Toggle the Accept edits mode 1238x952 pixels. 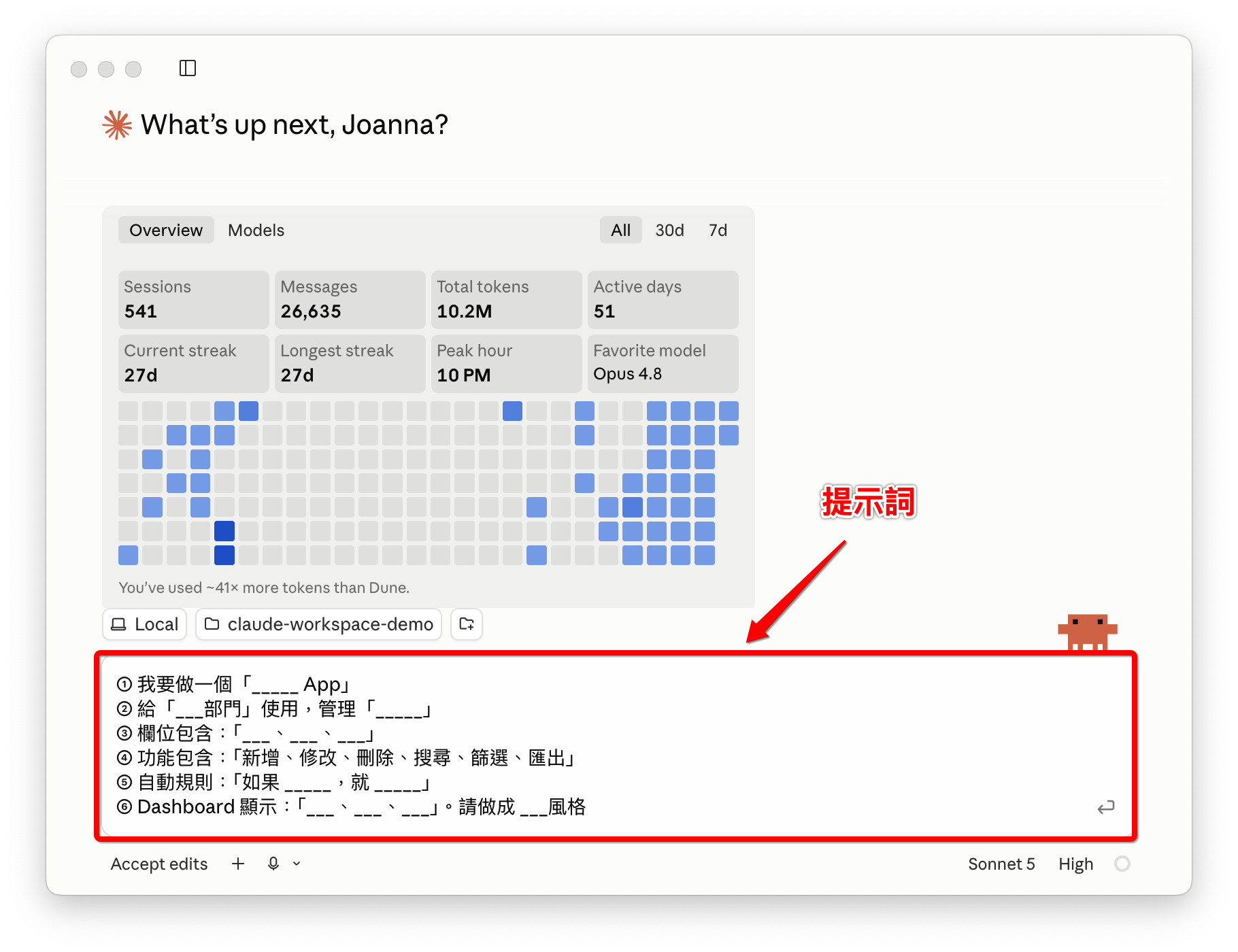tap(159, 864)
